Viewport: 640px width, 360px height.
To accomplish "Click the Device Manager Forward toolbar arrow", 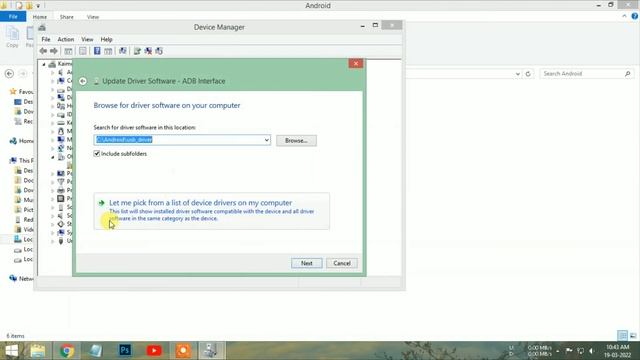I will coord(53,51).
